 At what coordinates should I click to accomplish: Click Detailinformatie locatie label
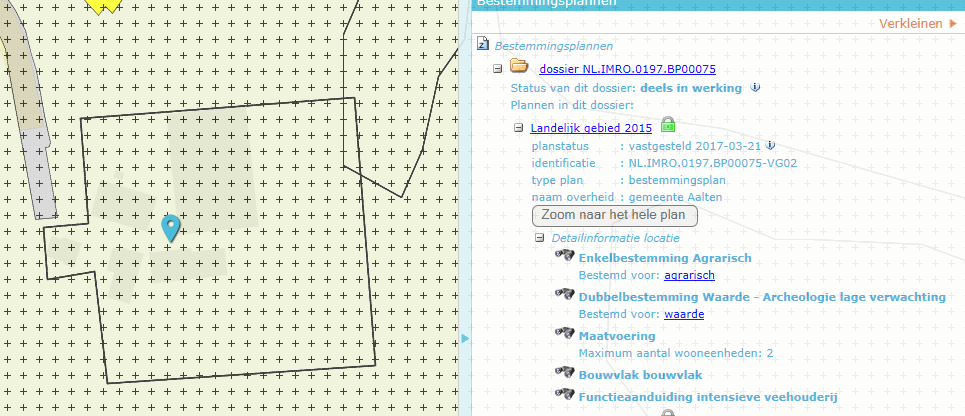[x=615, y=238]
